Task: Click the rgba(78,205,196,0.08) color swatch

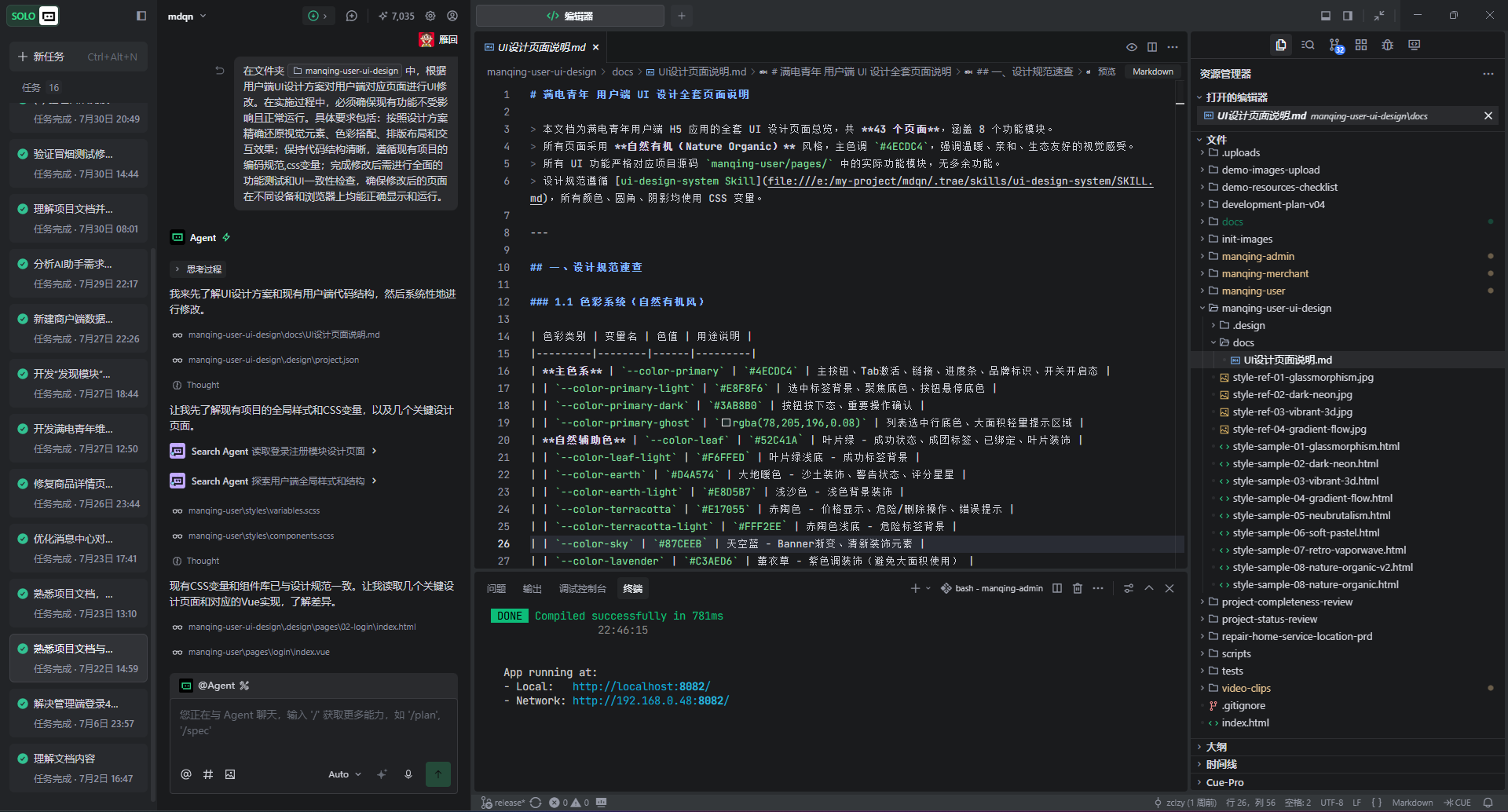Action: pos(727,422)
